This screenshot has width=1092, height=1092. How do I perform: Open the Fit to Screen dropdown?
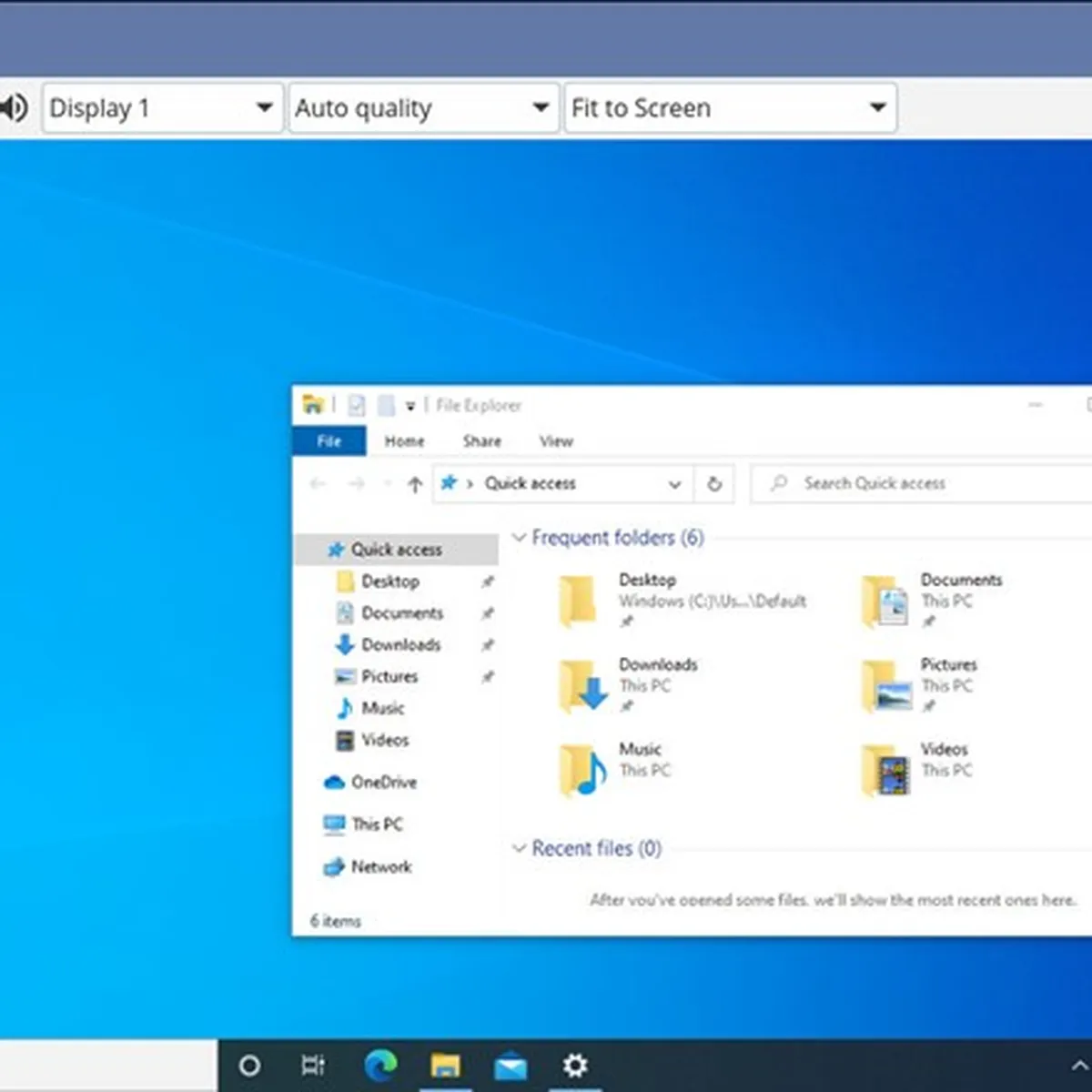click(730, 108)
